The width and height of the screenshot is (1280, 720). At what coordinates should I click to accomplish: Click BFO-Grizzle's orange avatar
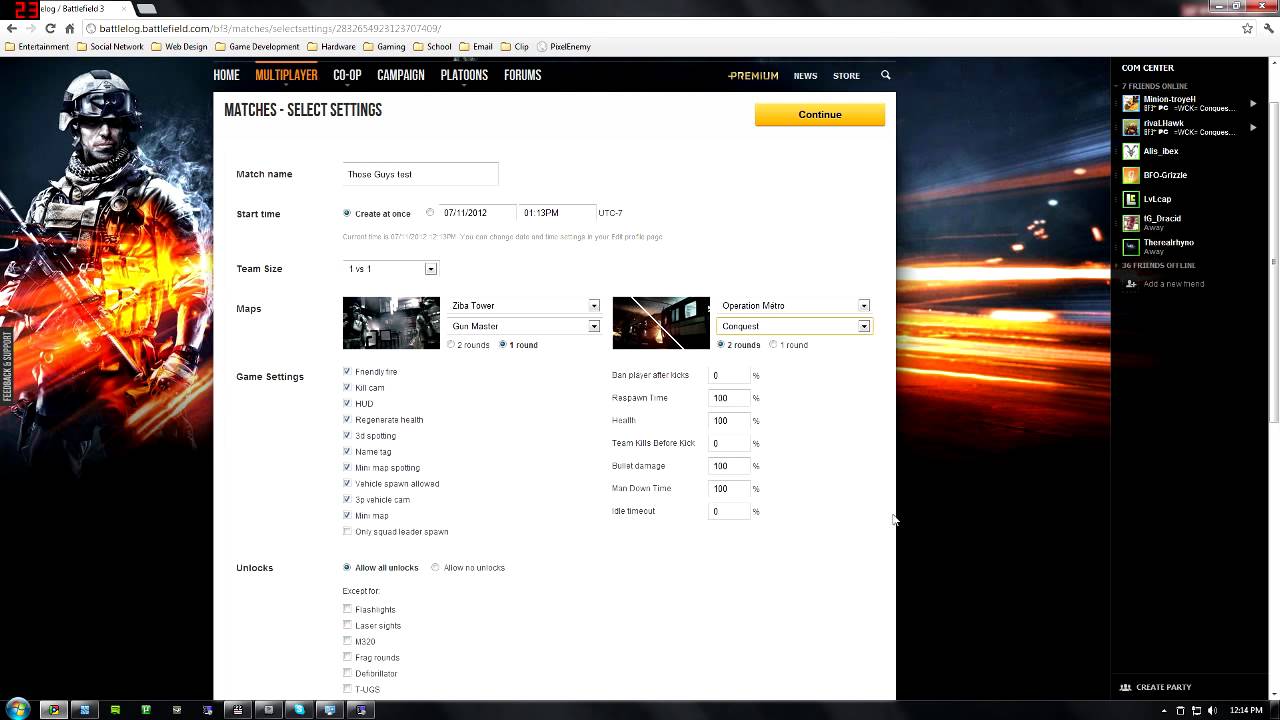tap(1131, 175)
